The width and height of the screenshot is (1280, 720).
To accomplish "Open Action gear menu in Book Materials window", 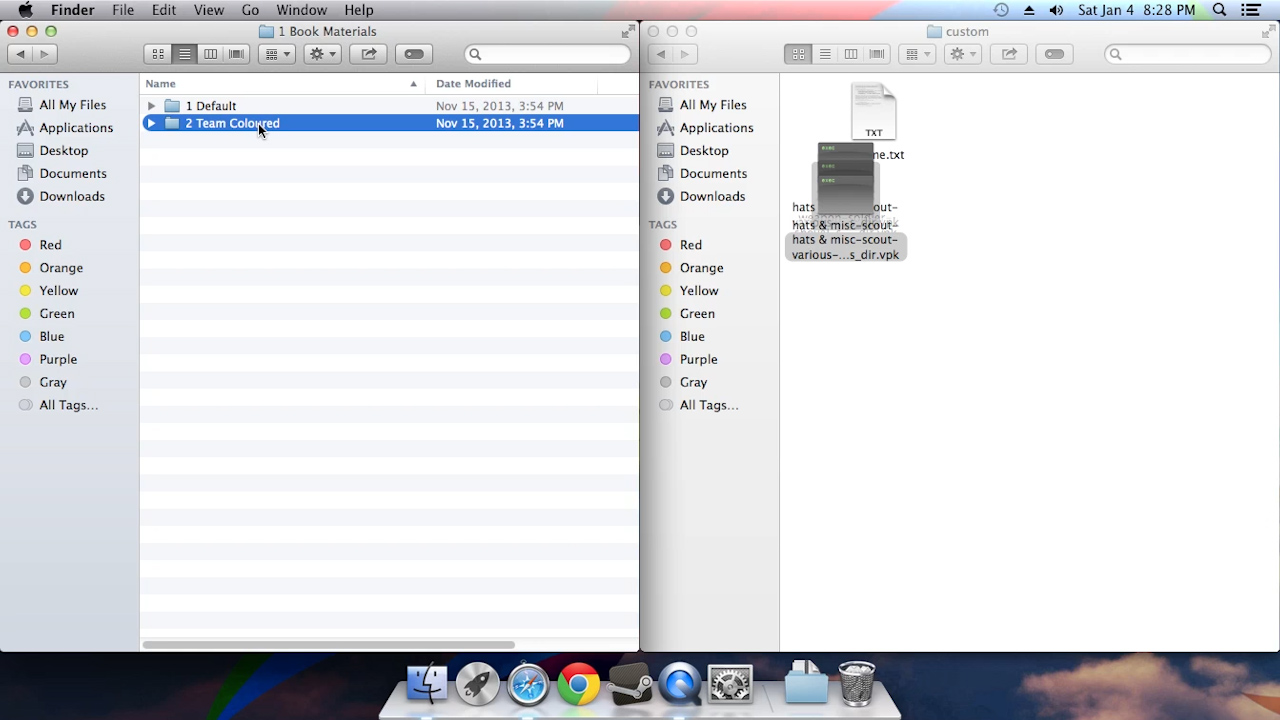I will pos(322,54).
